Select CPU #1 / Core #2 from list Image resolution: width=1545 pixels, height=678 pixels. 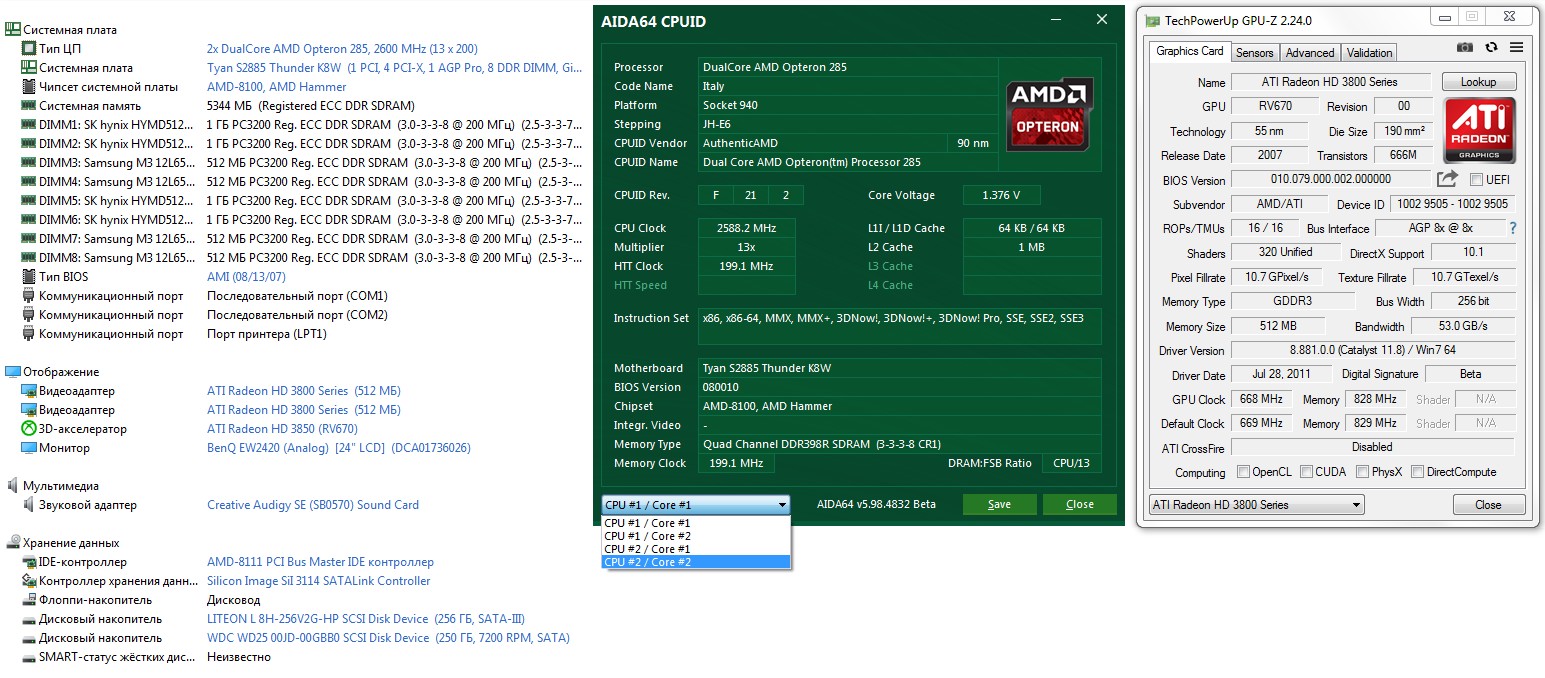(x=696, y=536)
